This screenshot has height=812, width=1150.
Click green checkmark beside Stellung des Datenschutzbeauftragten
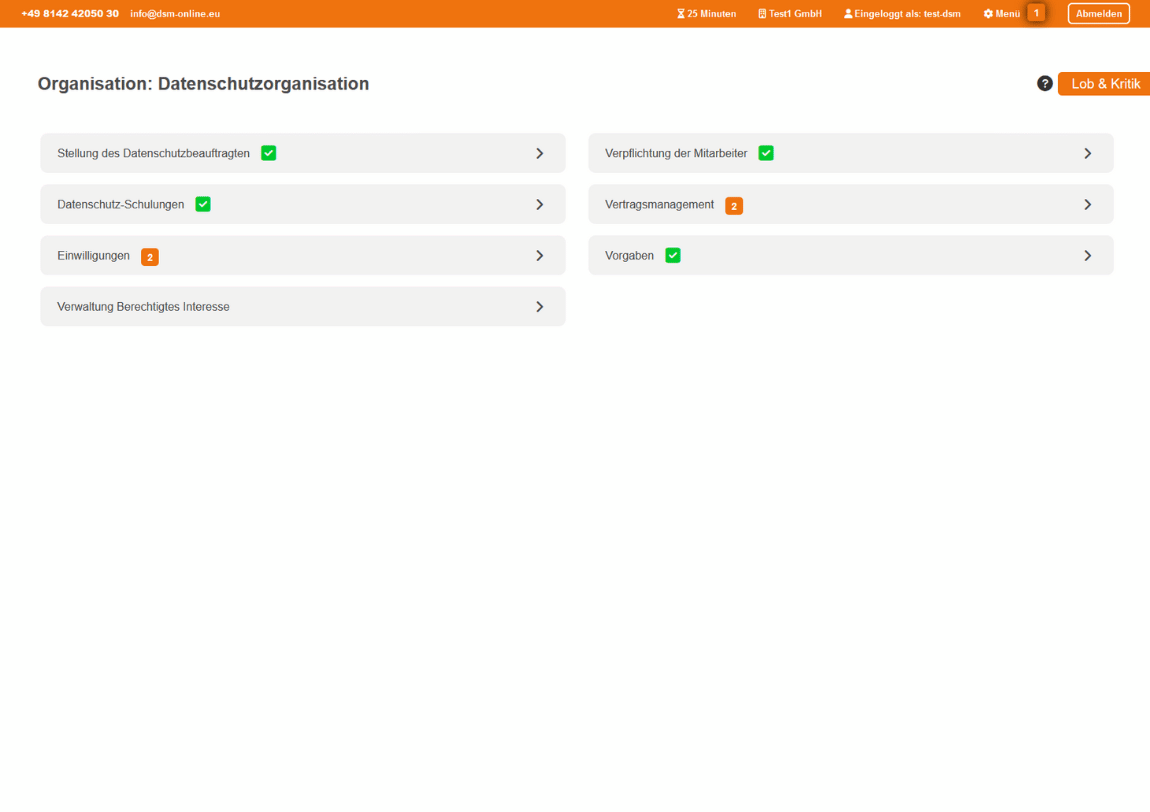click(269, 153)
